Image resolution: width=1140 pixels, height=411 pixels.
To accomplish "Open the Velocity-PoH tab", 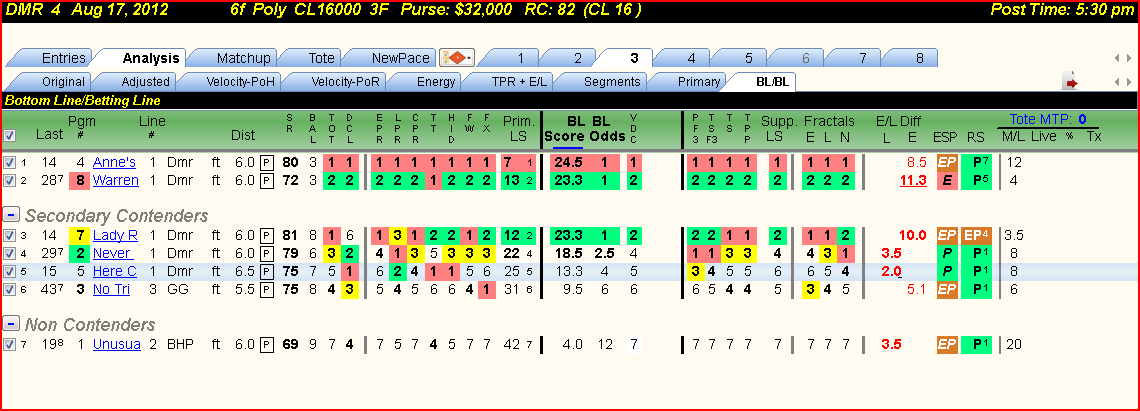I will [241, 81].
